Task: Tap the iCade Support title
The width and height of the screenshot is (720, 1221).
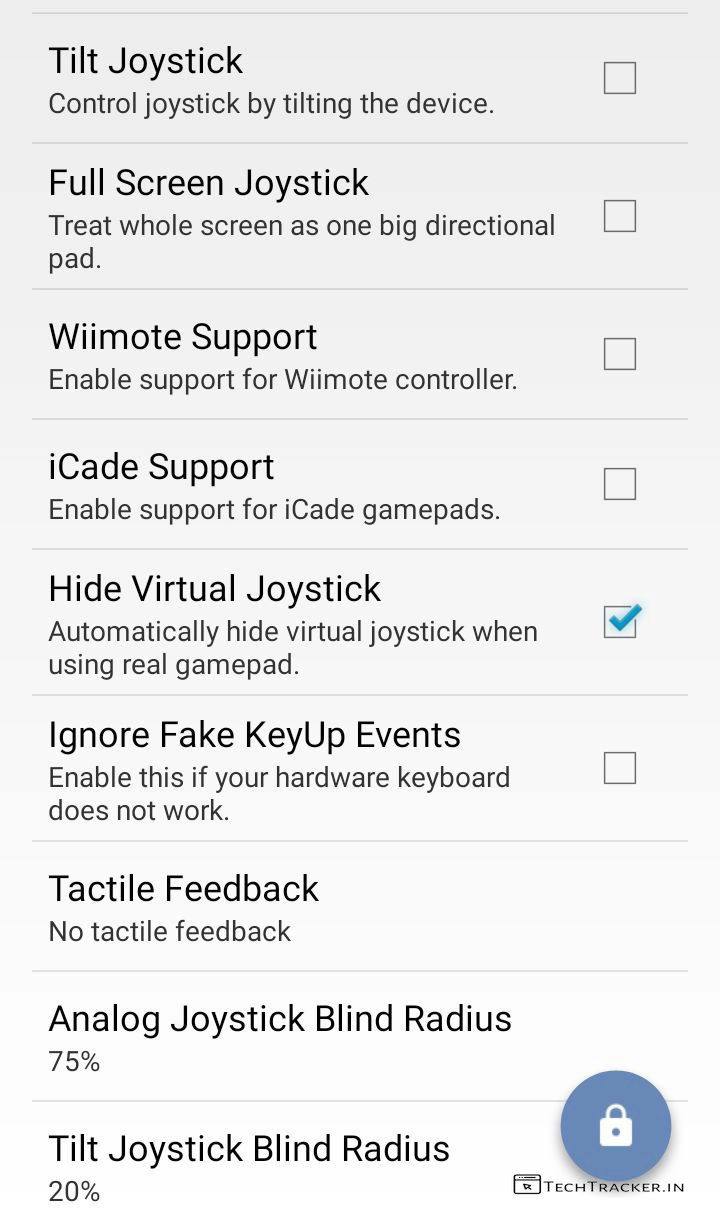Action: (x=161, y=467)
